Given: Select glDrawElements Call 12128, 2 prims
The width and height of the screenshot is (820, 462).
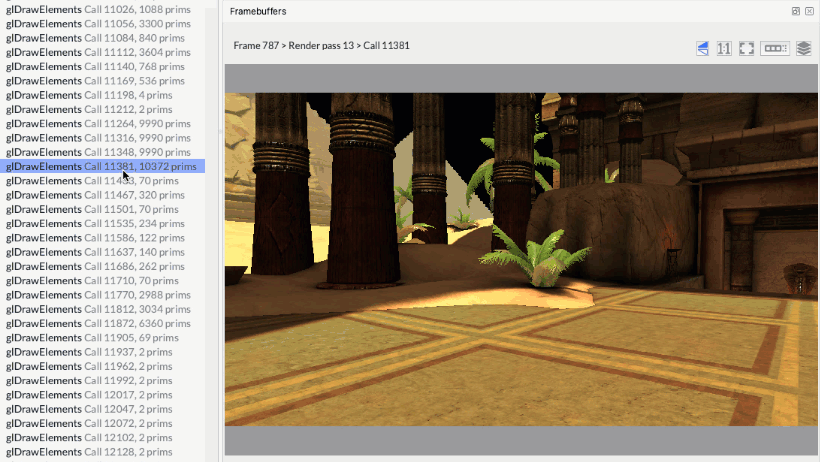Looking at the screenshot, I should coord(89,452).
